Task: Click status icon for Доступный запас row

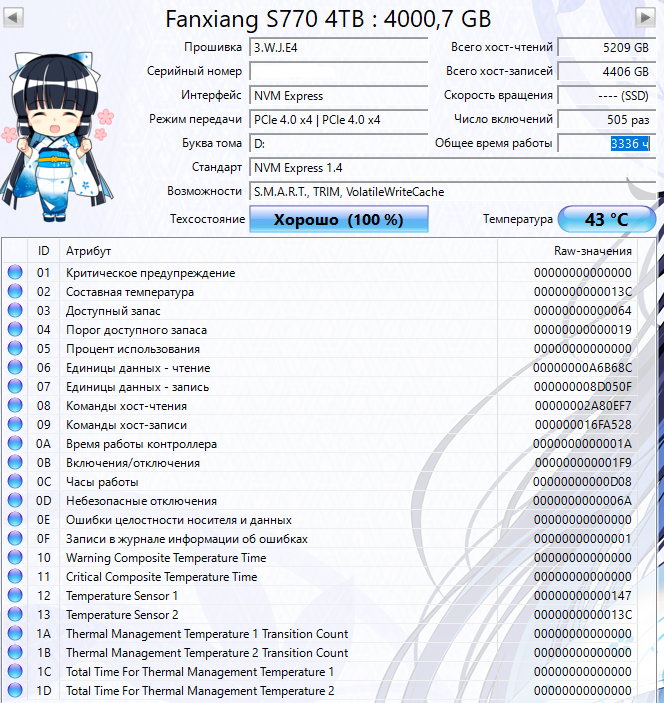Action: click(15, 311)
